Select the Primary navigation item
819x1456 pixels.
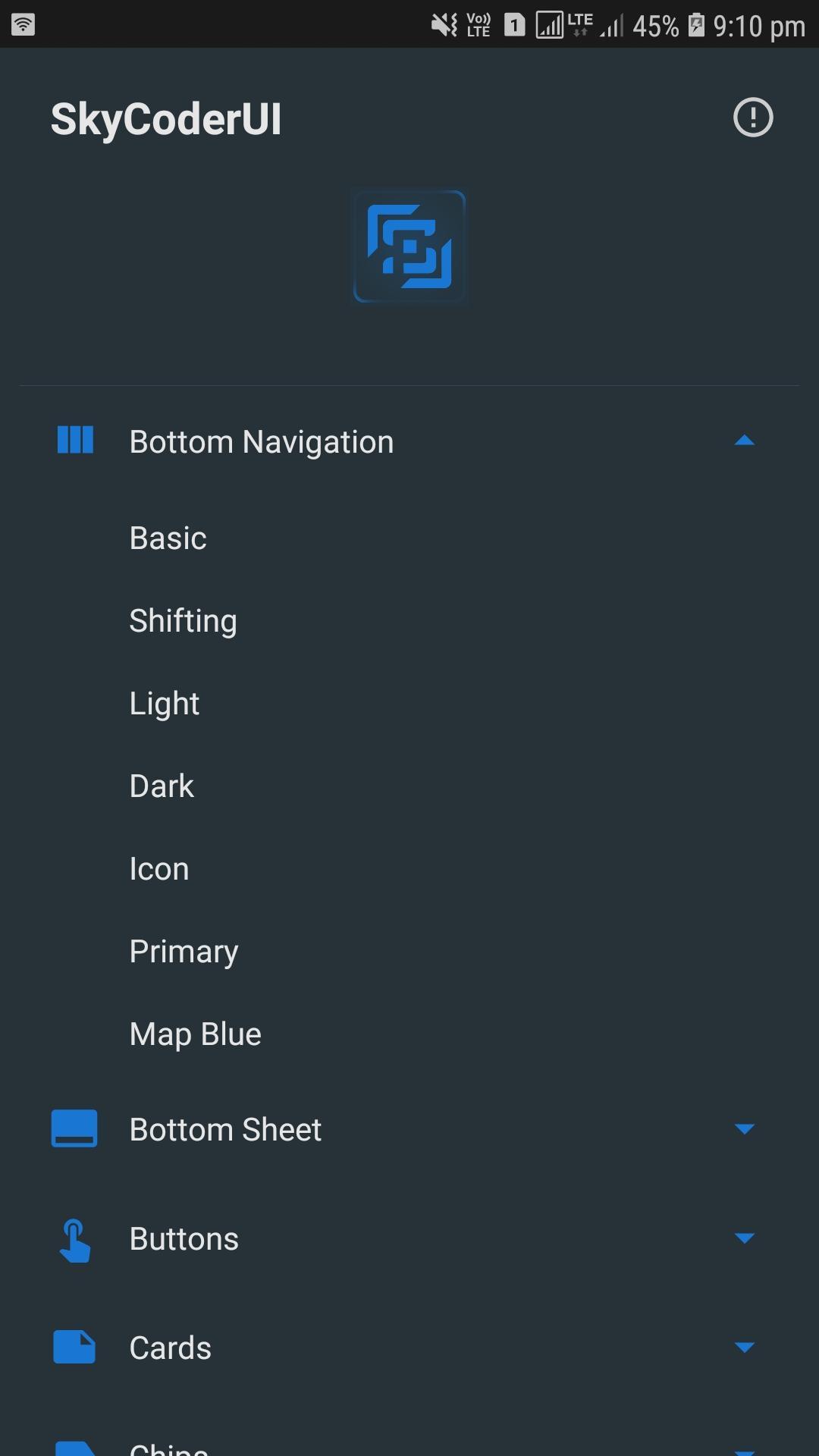point(184,952)
